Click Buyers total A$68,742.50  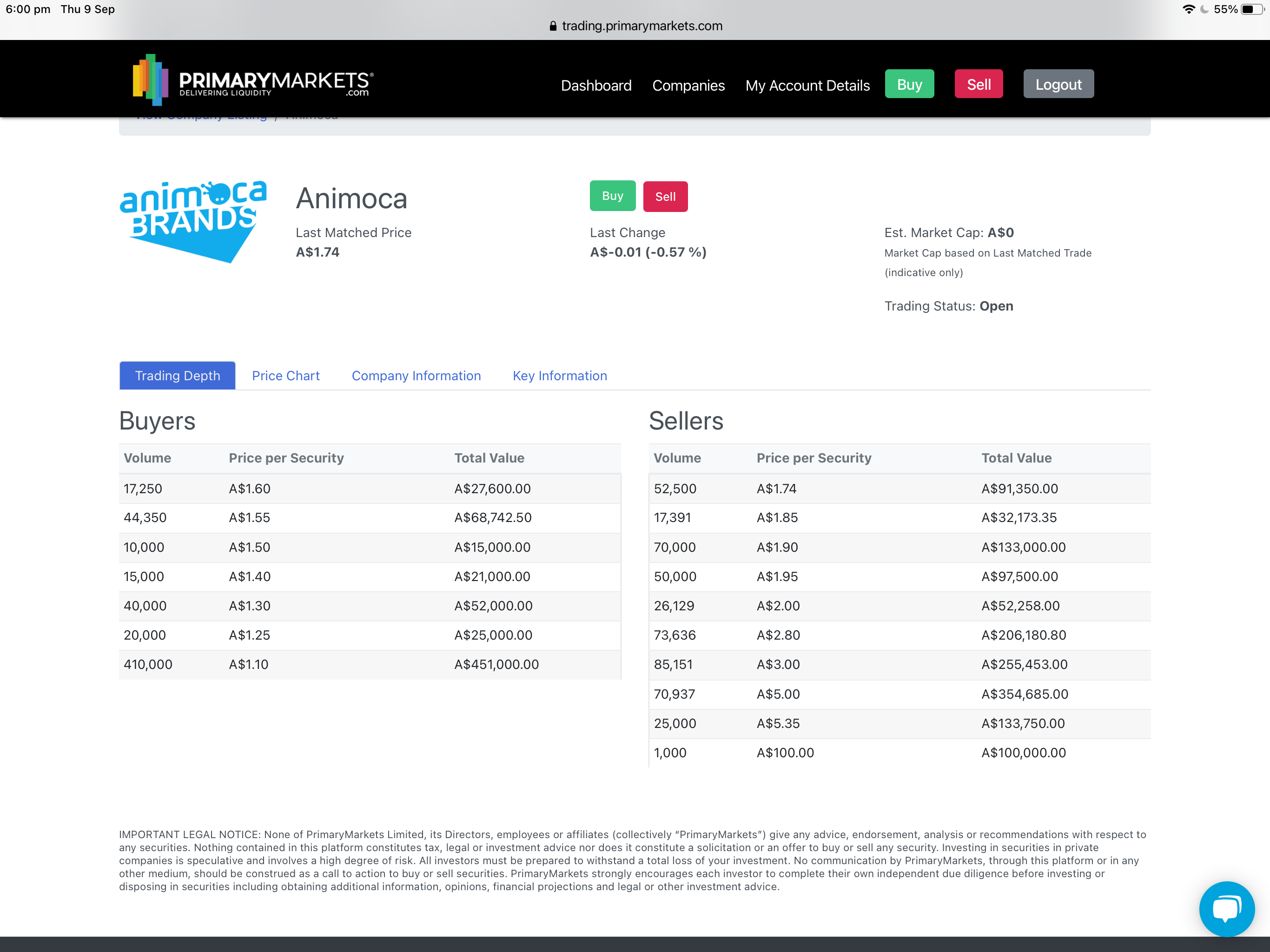click(x=493, y=517)
